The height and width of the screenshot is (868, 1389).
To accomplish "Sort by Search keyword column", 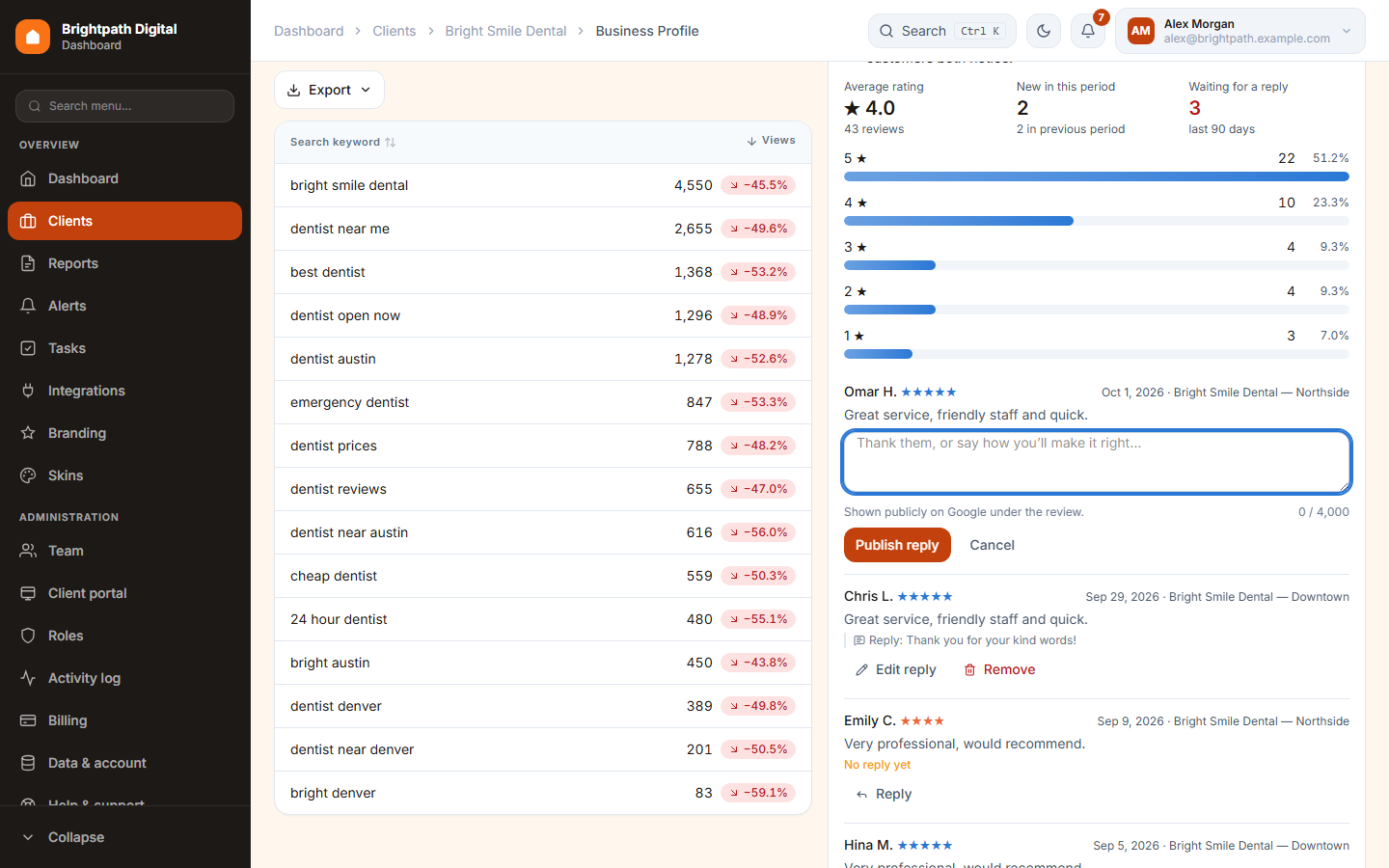I will pos(343,142).
